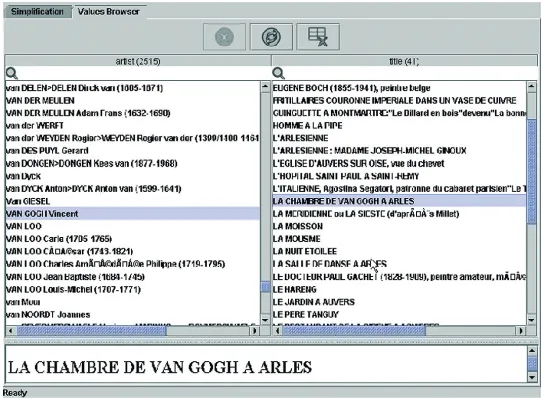Select artist row Van GIESEL
542x398 pixels.
pos(133,201)
